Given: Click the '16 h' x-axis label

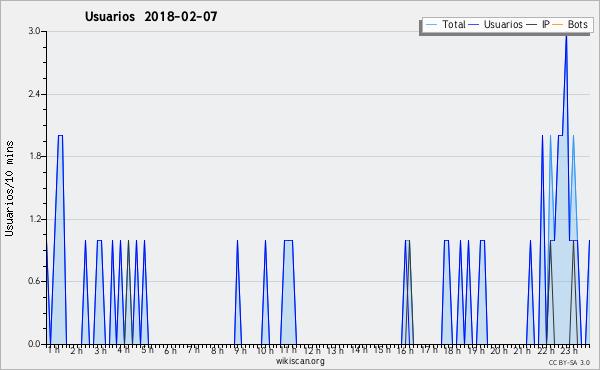Looking at the screenshot, I should [x=405, y=350].
